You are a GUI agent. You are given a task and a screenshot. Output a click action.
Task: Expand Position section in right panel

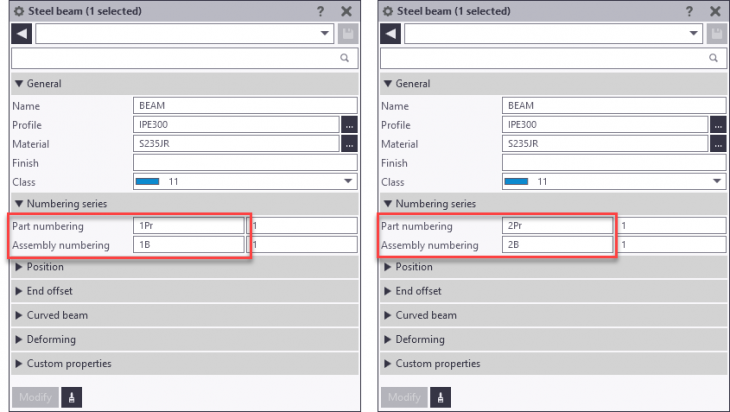tap(554, 267)
